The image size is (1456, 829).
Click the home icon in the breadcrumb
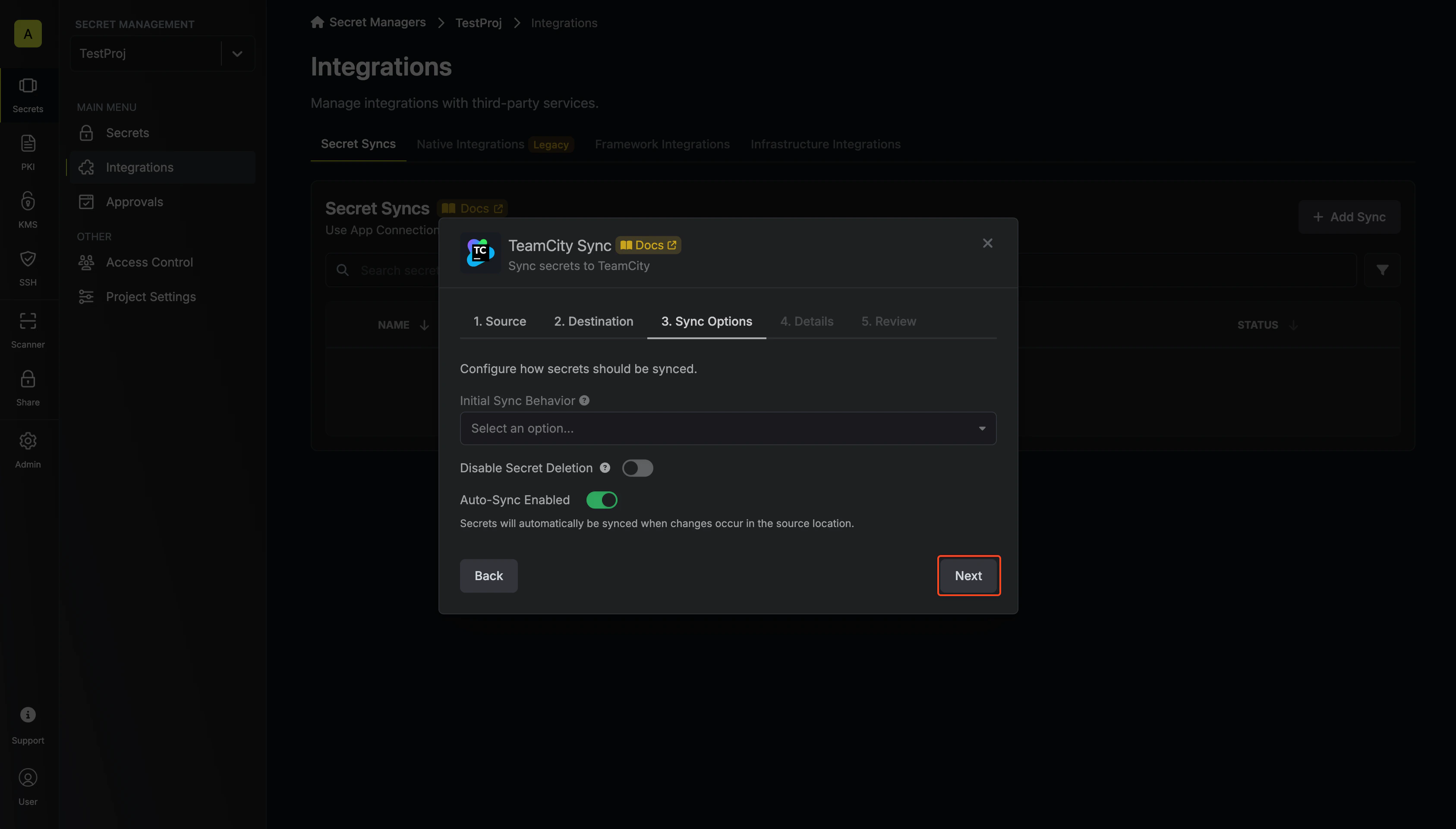click(x=317, y=22)
